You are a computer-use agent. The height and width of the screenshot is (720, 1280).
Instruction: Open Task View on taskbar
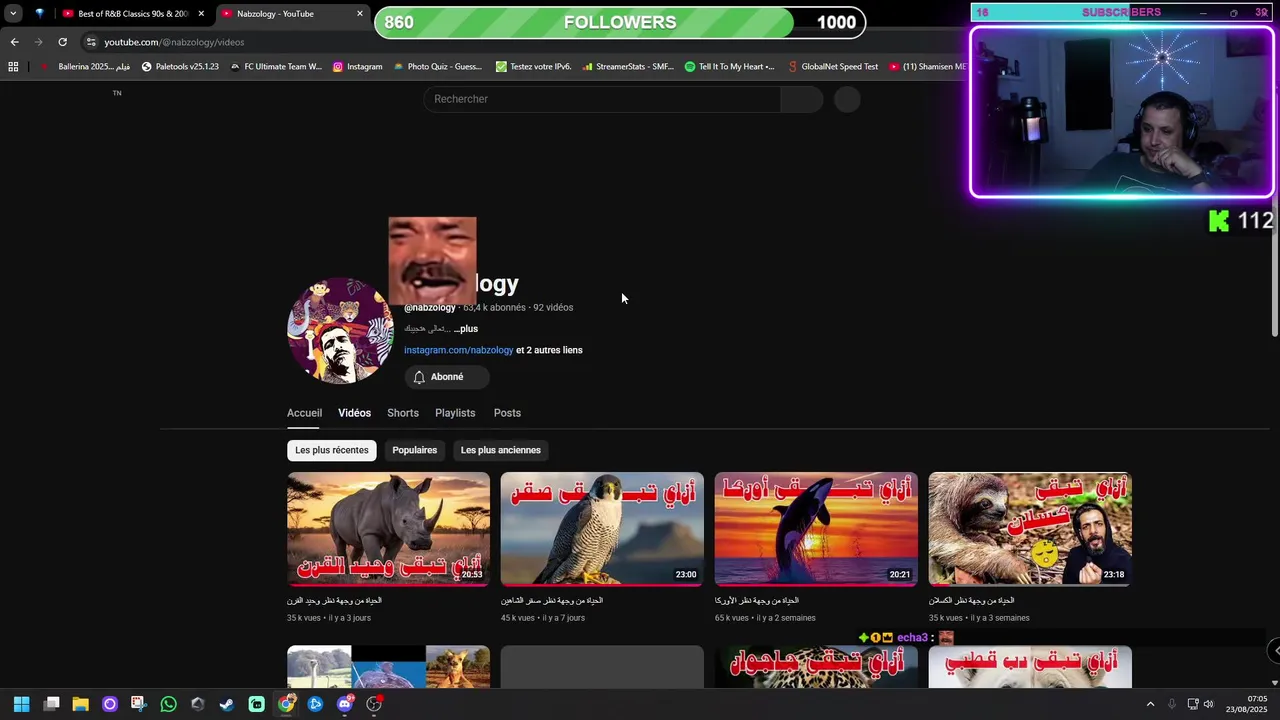(x=52, y=704)
